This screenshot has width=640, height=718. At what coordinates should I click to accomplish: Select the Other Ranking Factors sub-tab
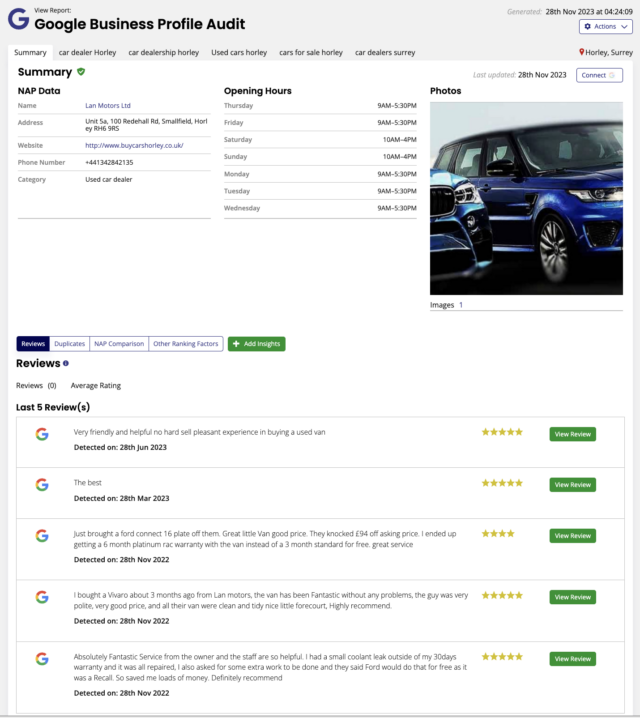pos(186,344)
